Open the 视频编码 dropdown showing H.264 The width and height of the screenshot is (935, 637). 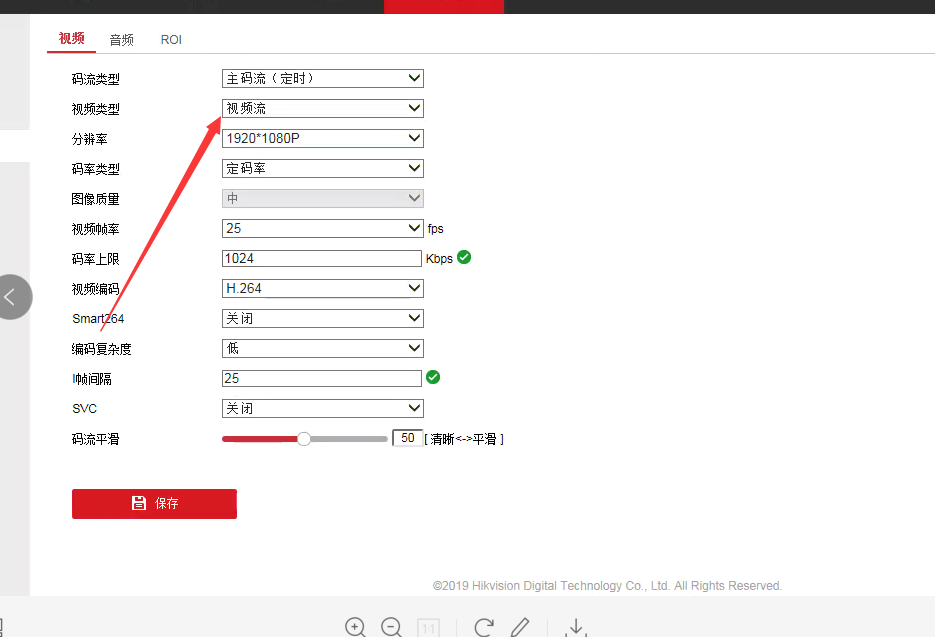click(323, 288)
